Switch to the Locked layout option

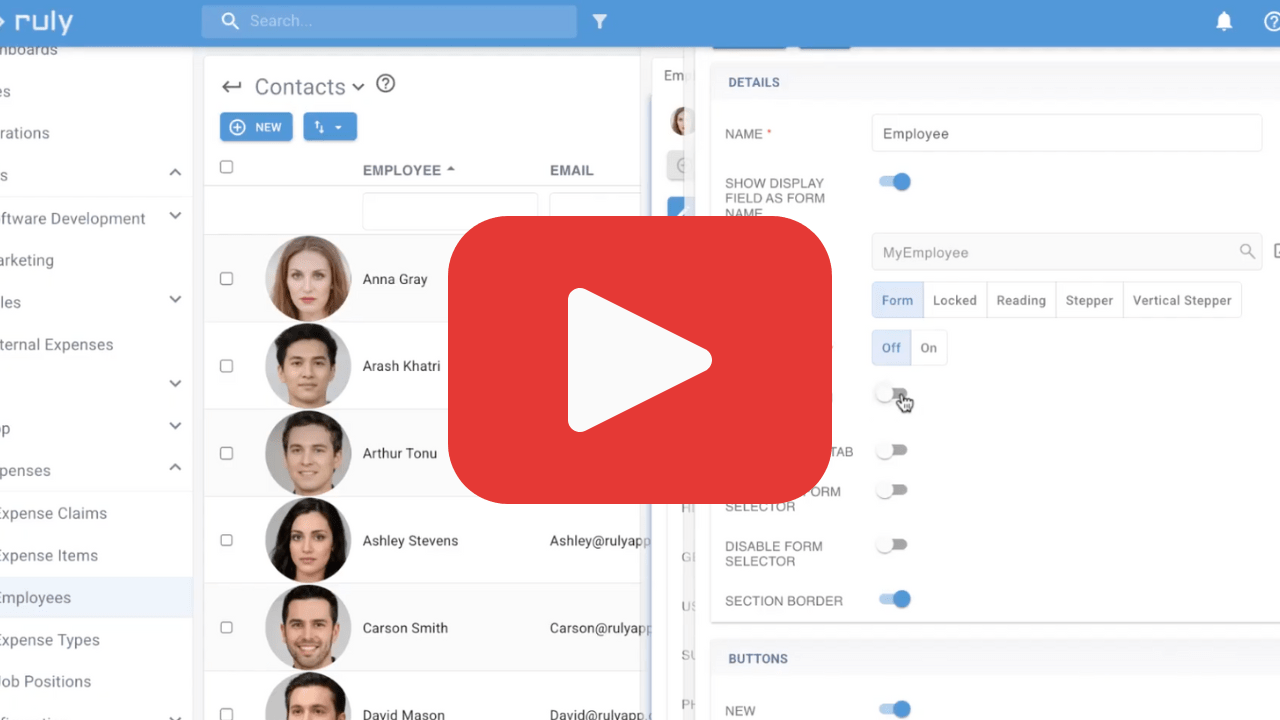[955, 300]
